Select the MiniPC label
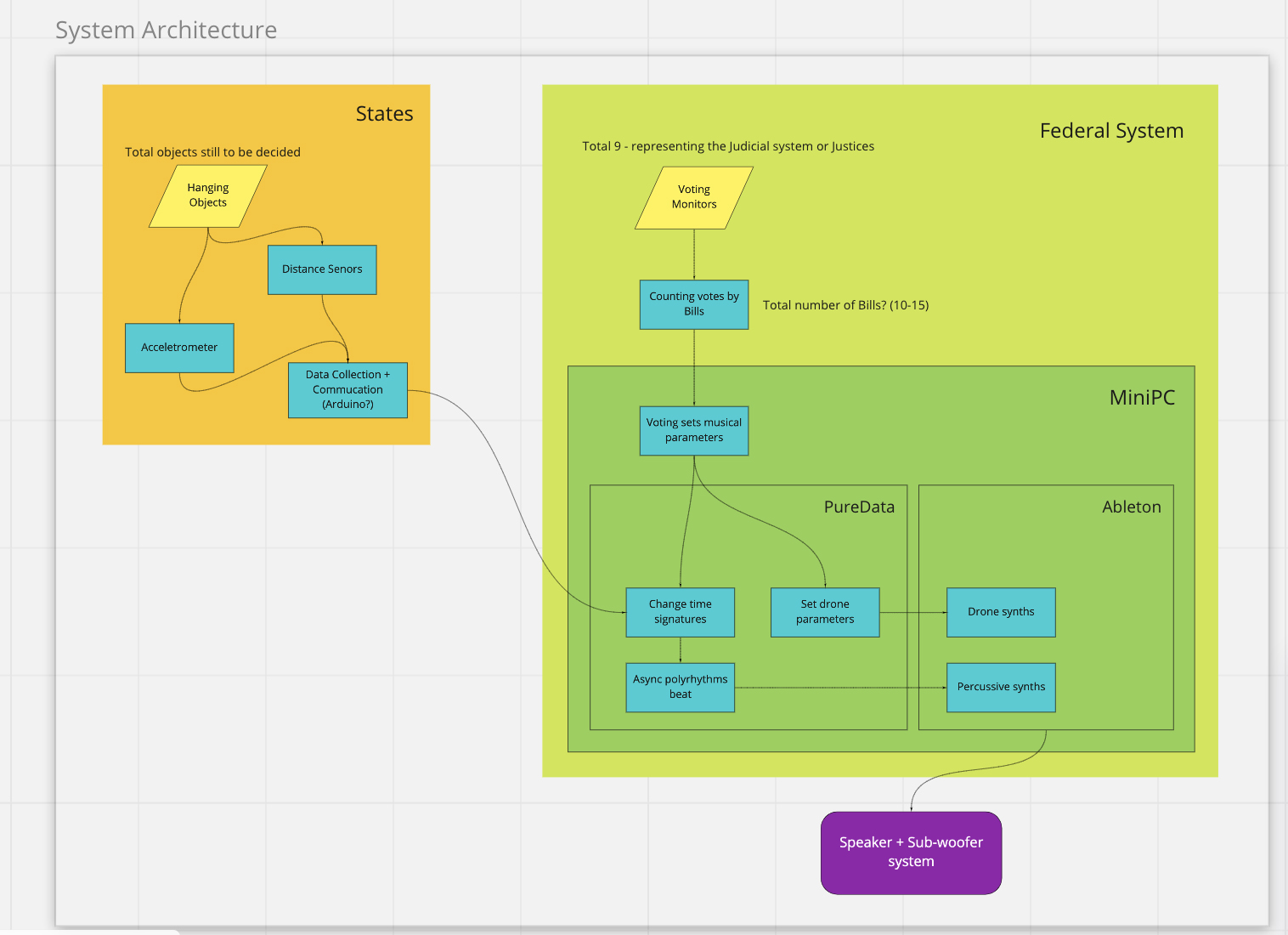The width and height of the screenshot is (1288, 935). tap(1142, 398)
